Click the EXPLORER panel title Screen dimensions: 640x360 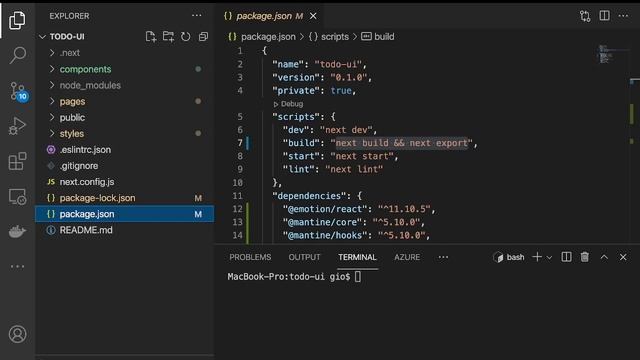pyautogui.click(x=69, y=16)
